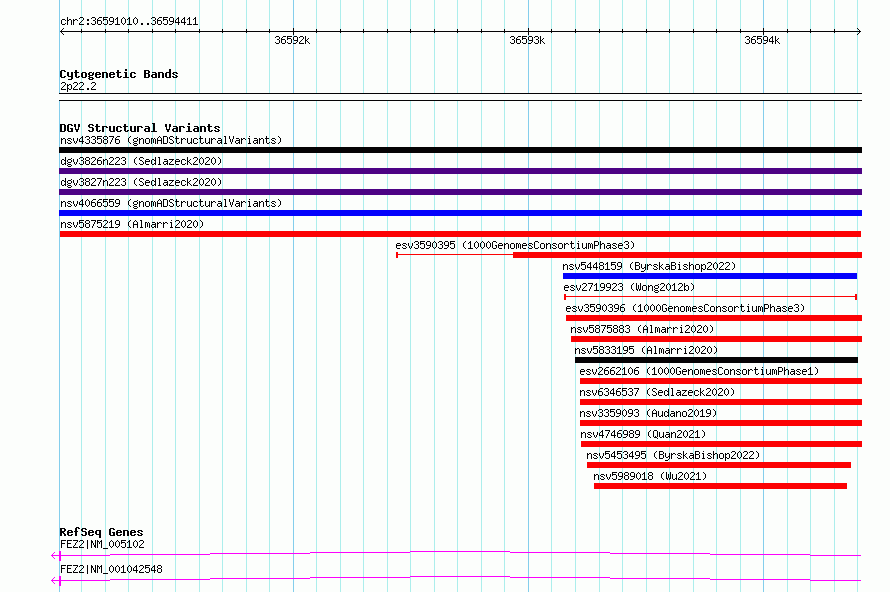Open the dgv3826n223 (Sedlazeck2020) label
Viewport: 890px width, 592px height.
pos(141,161)
